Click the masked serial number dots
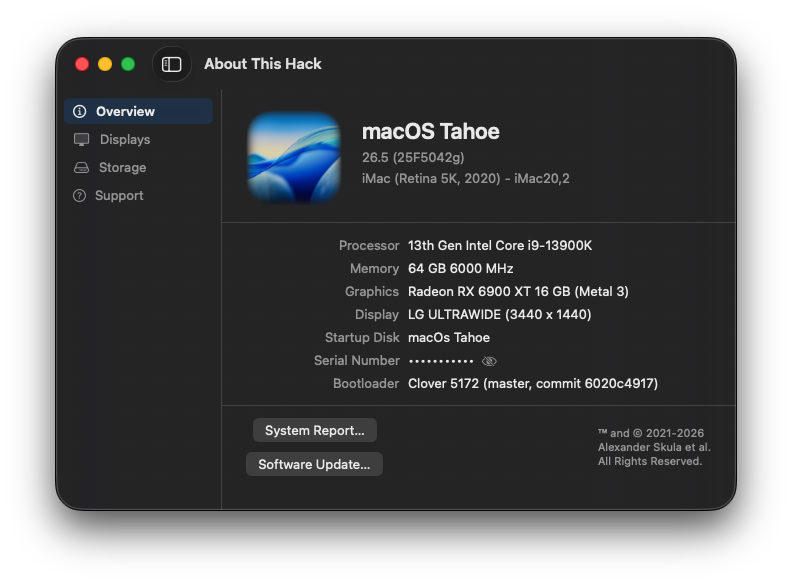The width and height of the screenshot is (792, 584). point(441,361)
